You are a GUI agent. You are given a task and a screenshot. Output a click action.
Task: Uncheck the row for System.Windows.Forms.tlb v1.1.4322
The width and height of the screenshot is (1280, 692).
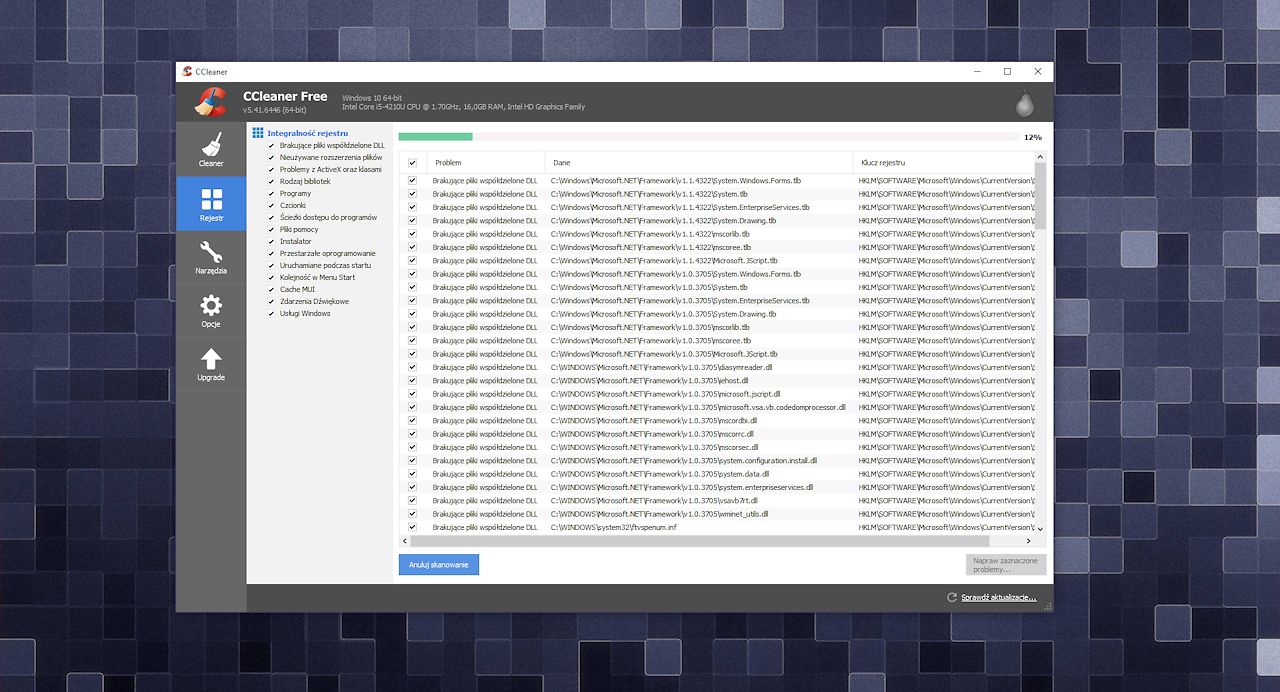click(412, 180)
